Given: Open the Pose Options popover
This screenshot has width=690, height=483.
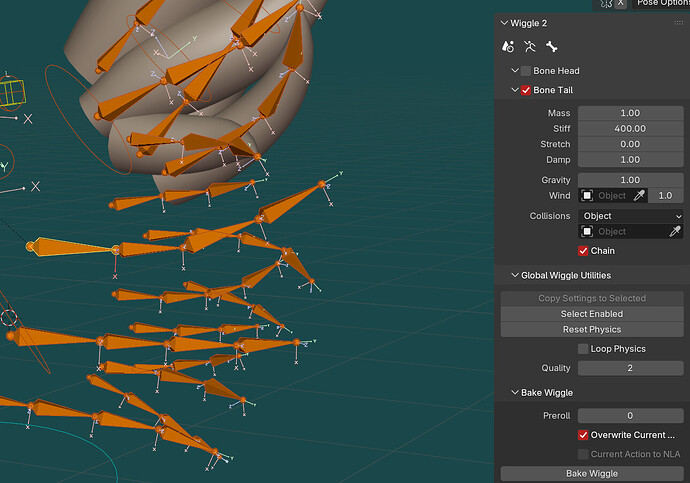Looking at the screenshot, I should coord(661,4).
